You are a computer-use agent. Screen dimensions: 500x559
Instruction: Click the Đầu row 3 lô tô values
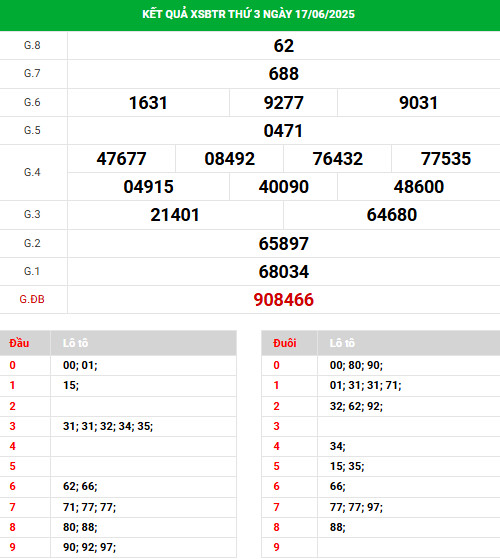point(108,426)
